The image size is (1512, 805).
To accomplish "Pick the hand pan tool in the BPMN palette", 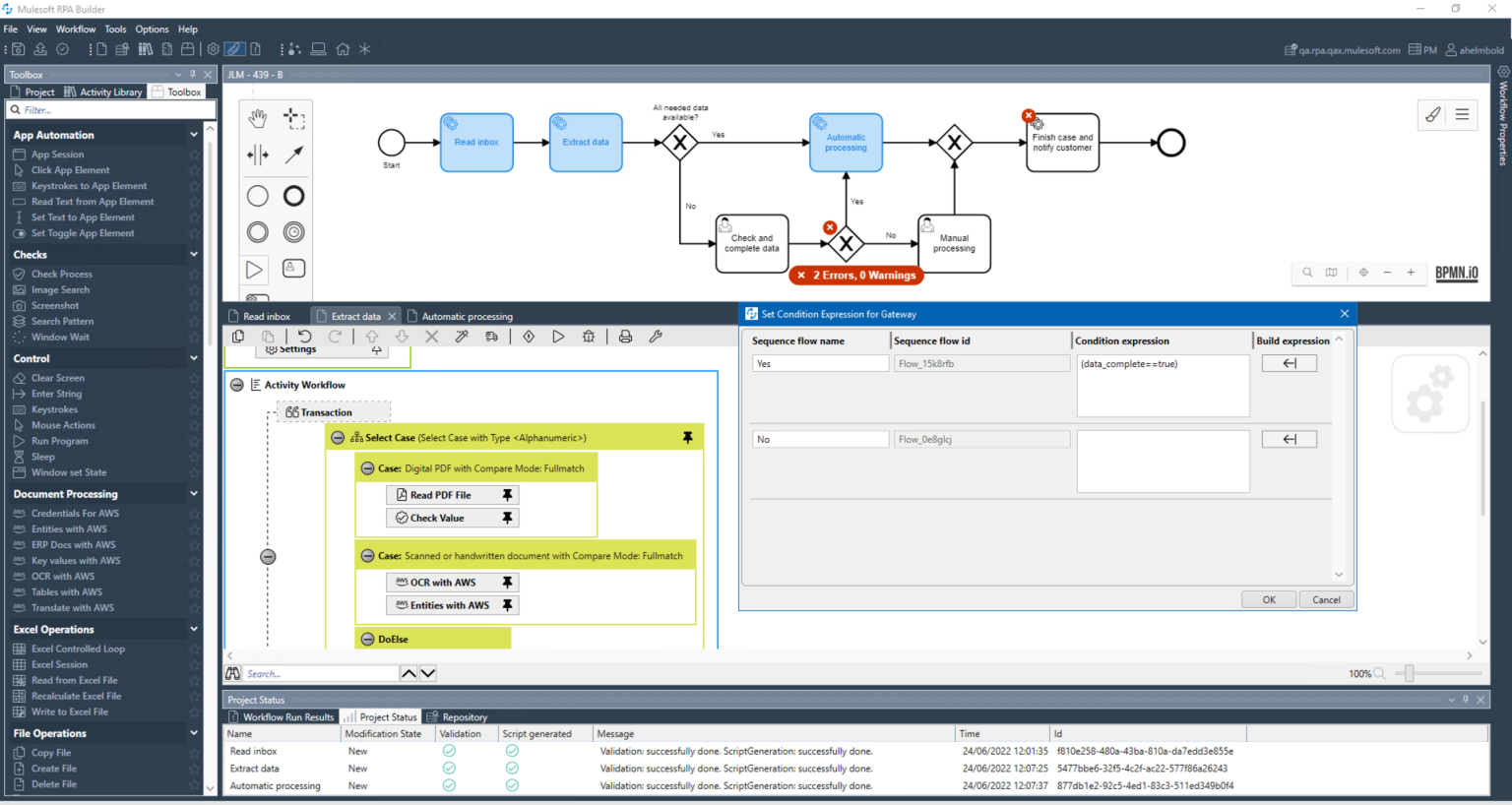I will click(257, 118).
